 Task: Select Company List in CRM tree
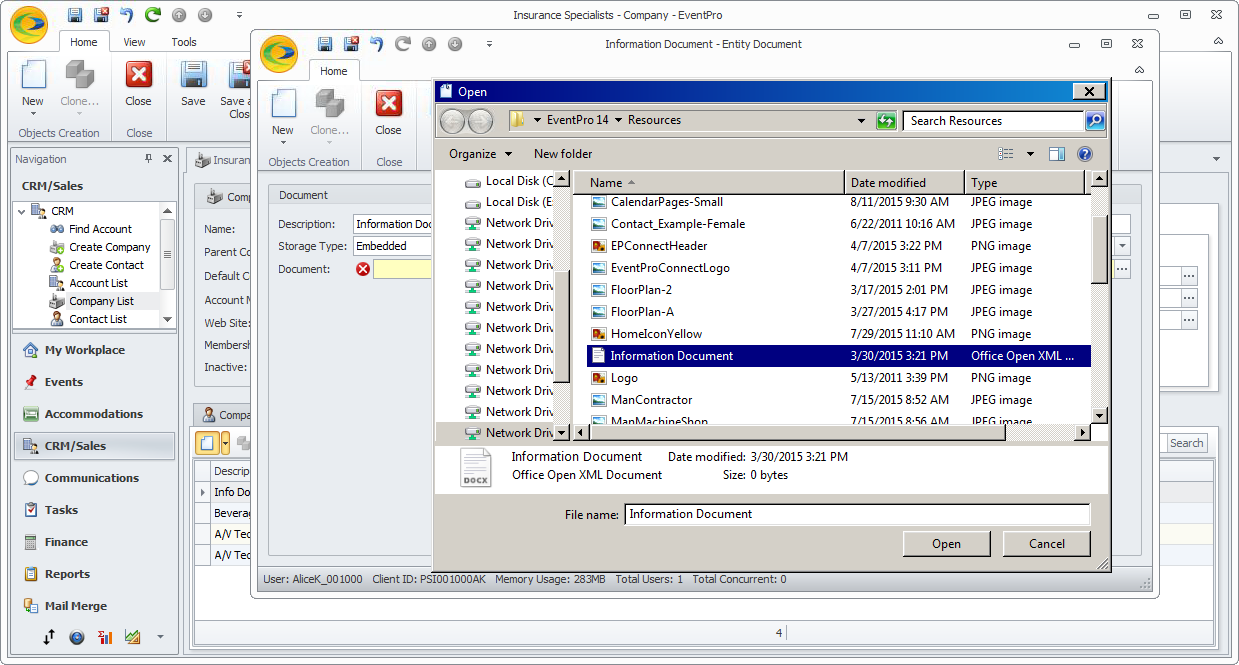pos(101,301)
